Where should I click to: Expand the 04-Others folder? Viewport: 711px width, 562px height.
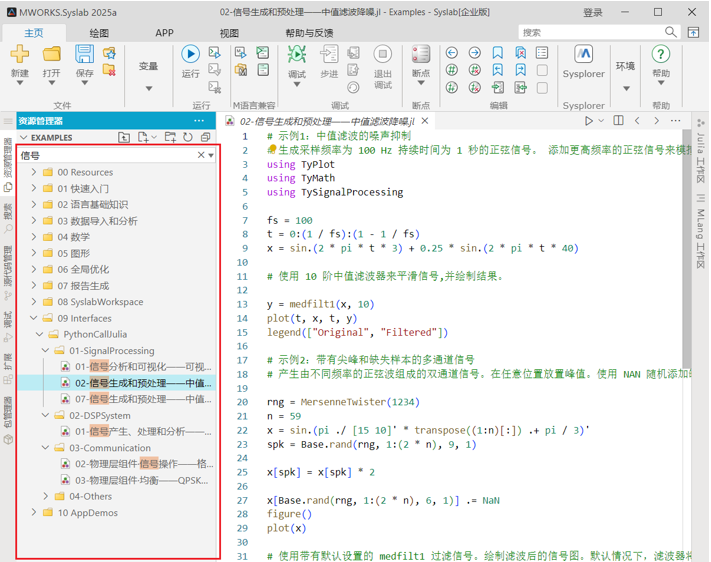click(45, 496)
